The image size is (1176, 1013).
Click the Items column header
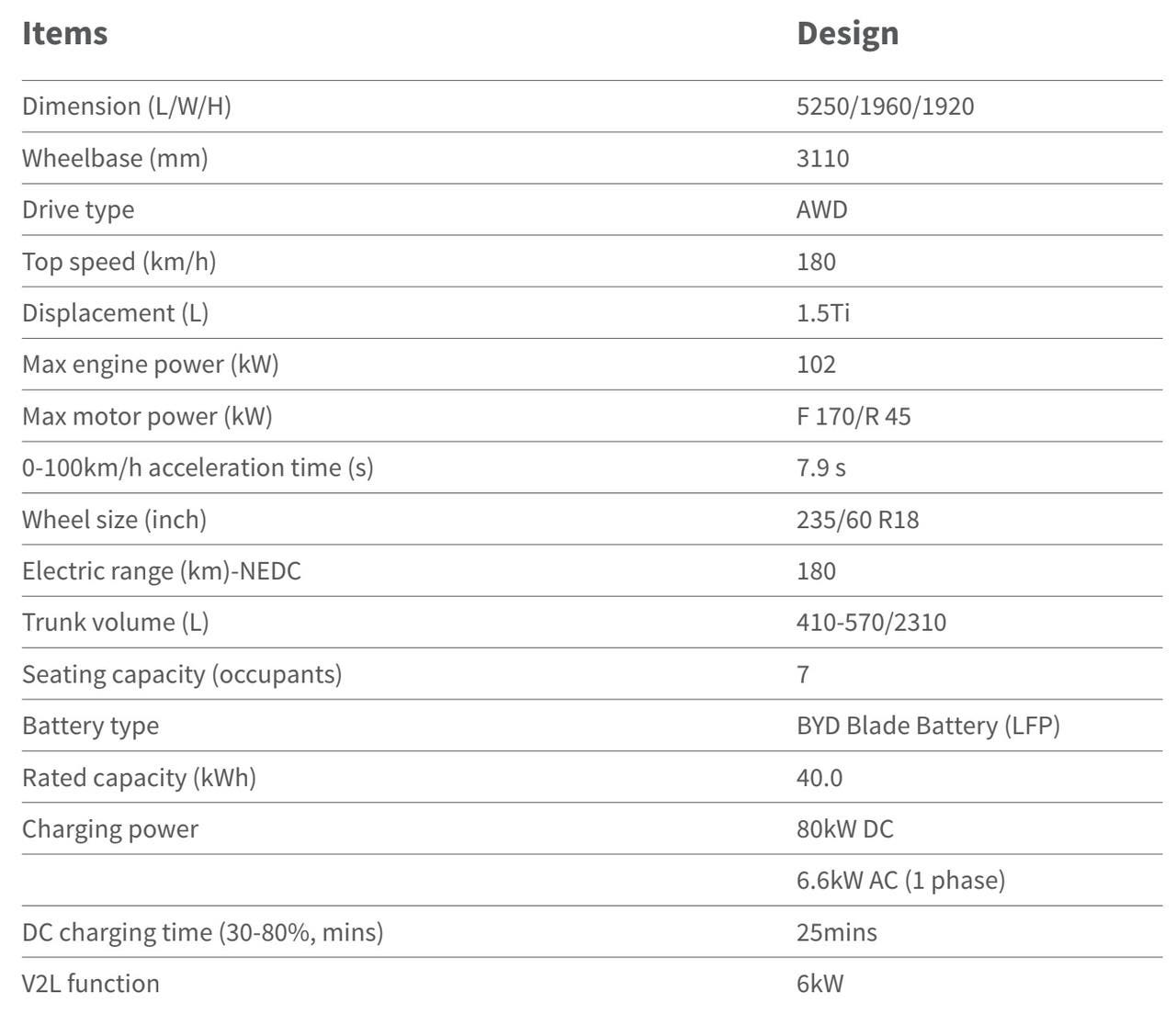pos(64,33)
